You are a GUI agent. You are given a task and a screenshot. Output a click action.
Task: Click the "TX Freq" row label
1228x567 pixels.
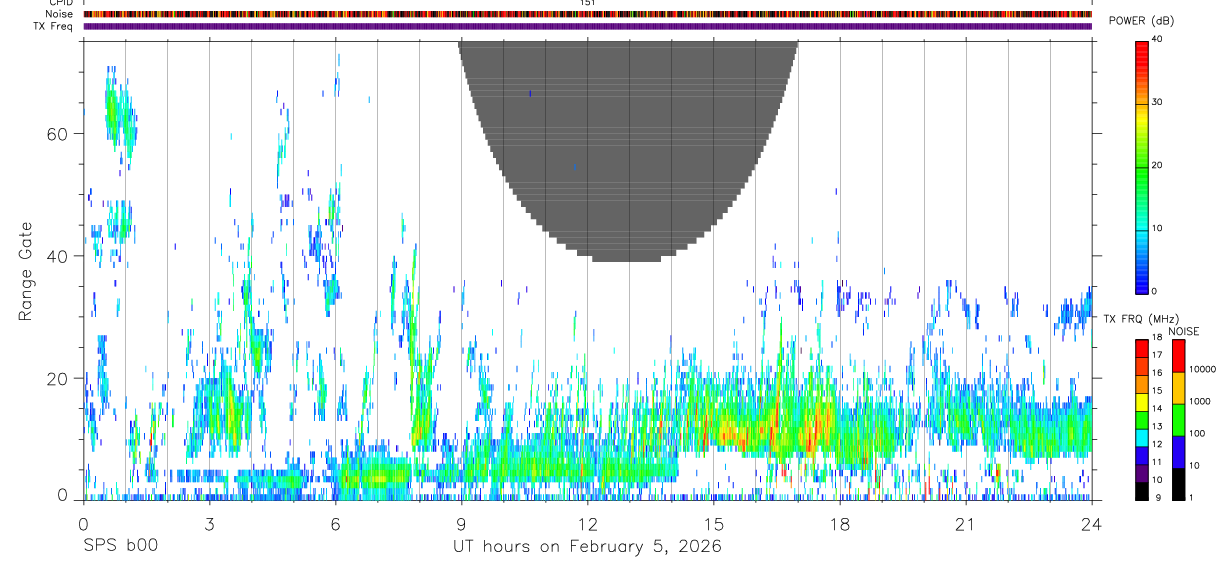pyautogui.click(x=54, y=26)
